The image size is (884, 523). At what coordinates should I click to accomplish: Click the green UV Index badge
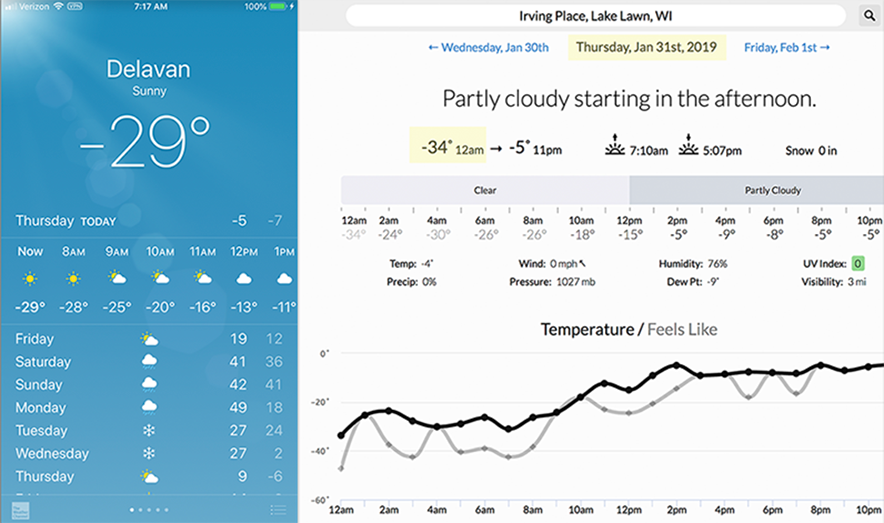coord(857,264)
